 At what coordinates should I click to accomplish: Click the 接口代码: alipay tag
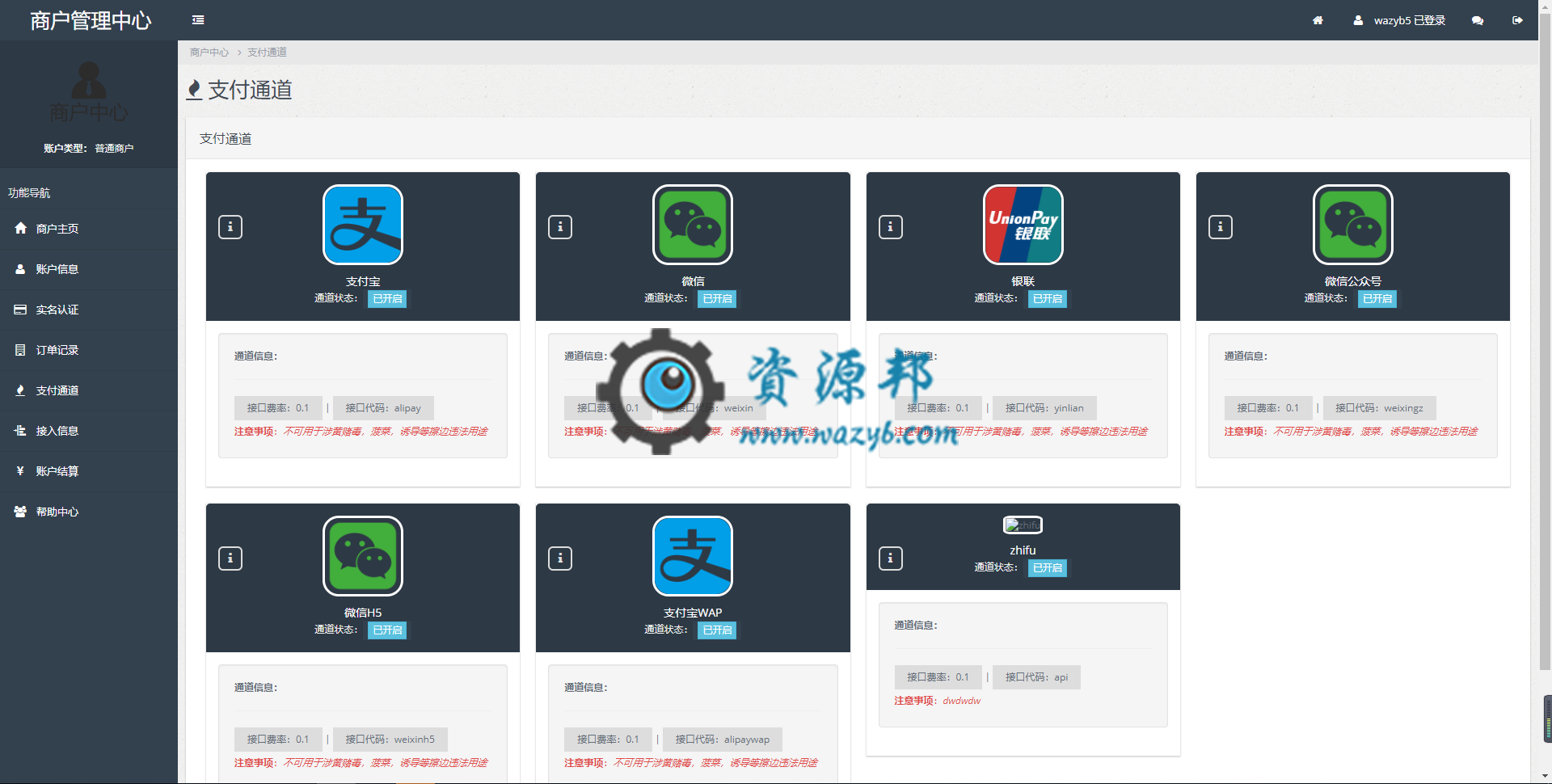click(x=383, y=408)
